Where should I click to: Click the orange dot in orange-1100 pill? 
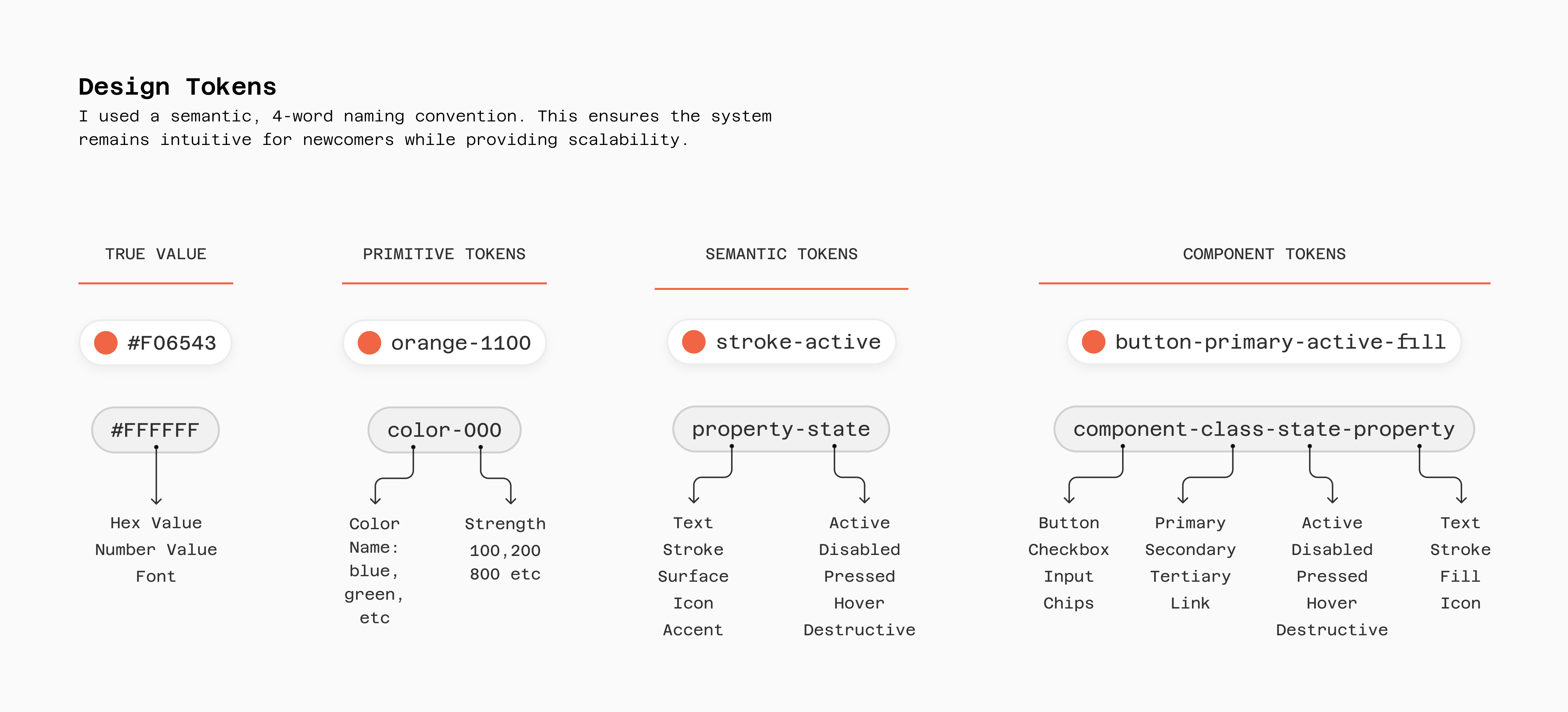(369, 342)
